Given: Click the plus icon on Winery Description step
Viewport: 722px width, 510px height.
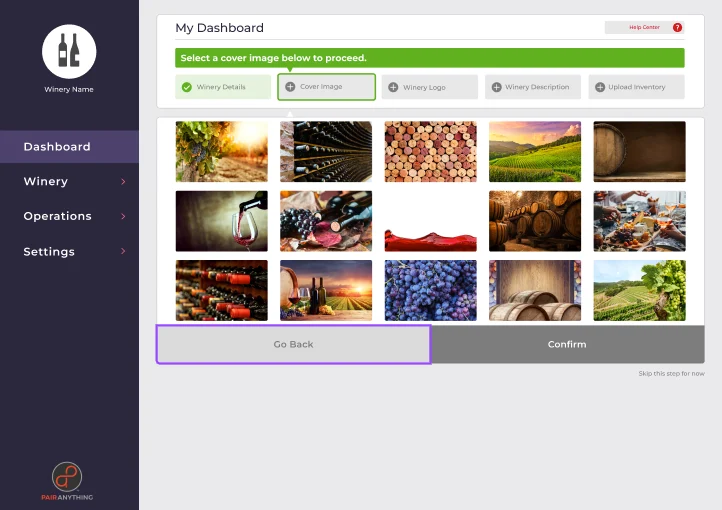Looking at the screenshot, I should point(496,87).
